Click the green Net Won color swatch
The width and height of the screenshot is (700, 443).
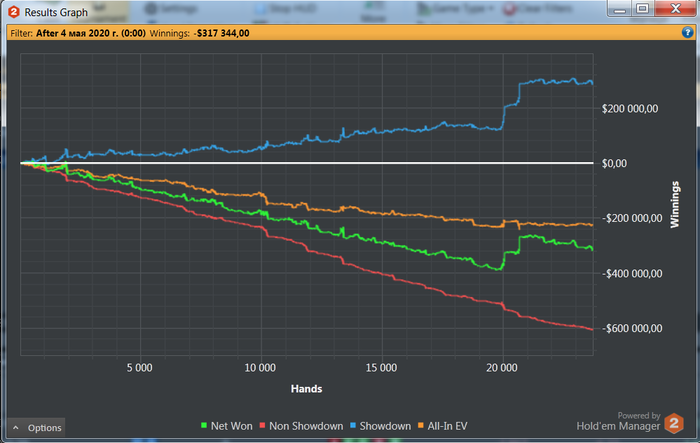pyautogui.click(x=204, y=426)
